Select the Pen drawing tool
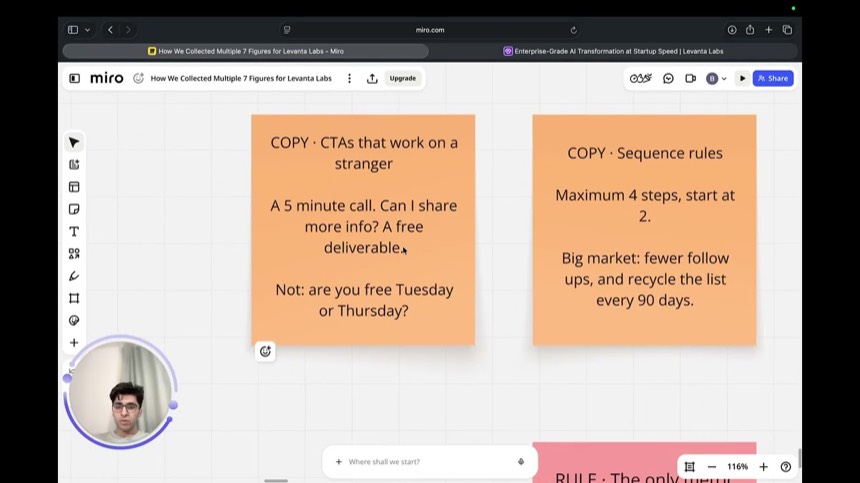860x483 pixels. 74,276
